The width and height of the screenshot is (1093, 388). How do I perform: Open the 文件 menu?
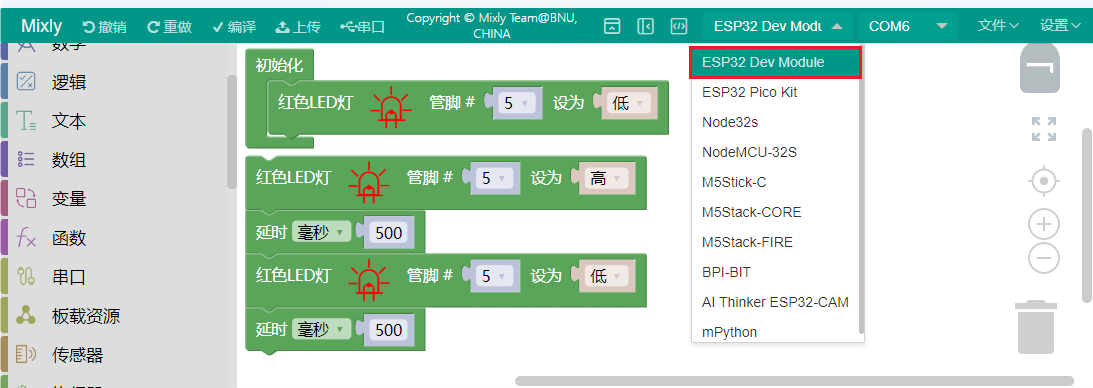pyautogui.click(x=998, y=26)
